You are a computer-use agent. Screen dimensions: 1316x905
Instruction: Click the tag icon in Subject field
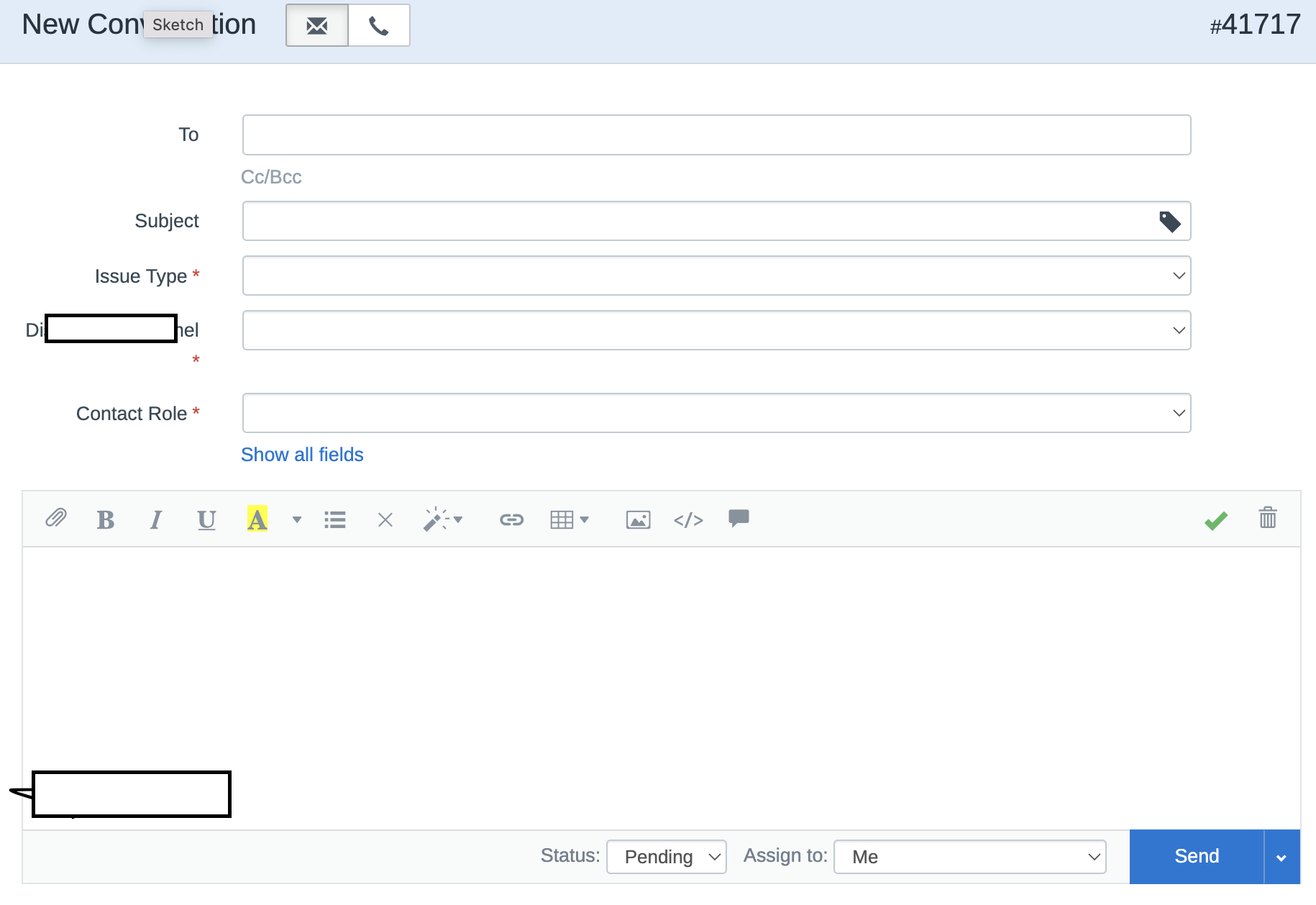coord(1169,222)
